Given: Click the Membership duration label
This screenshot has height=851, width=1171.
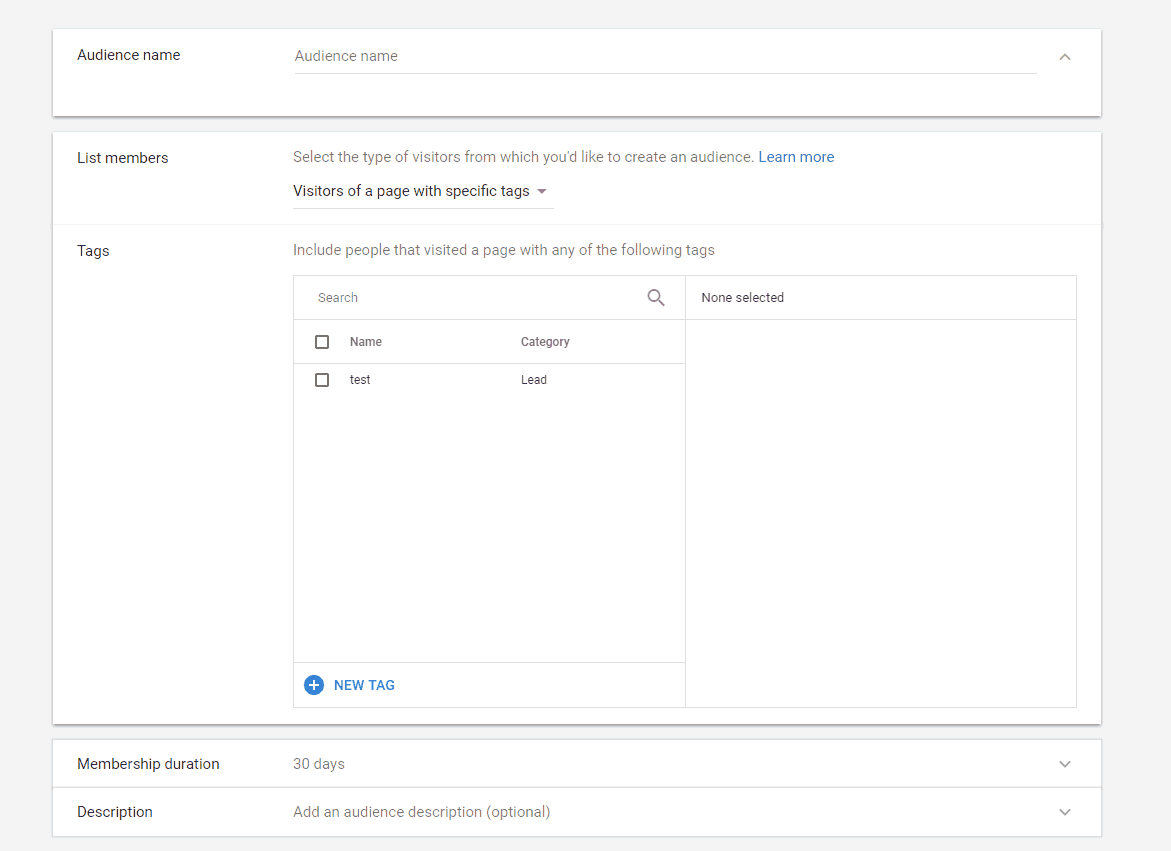Looking at the screenshot, I should 148,764.
